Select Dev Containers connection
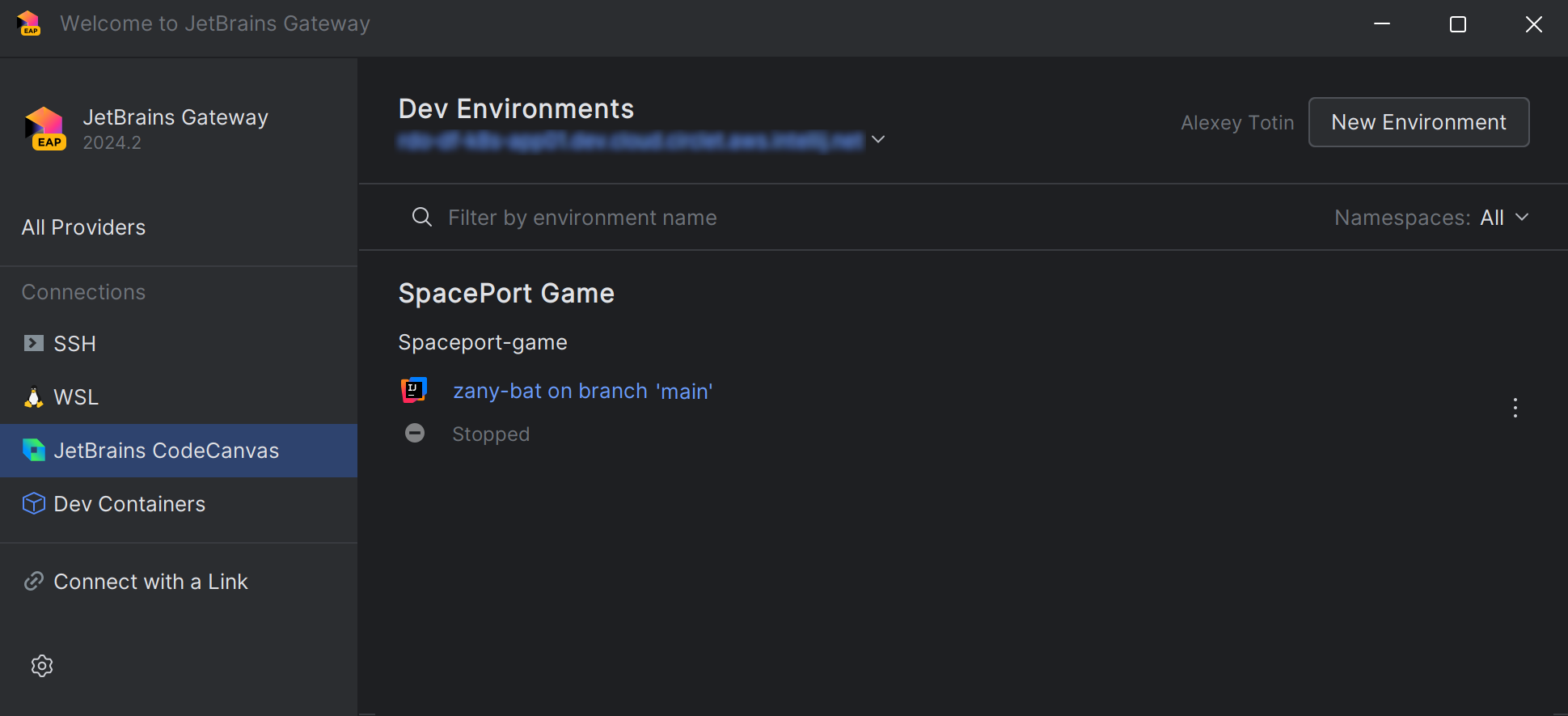 (129, 504)
